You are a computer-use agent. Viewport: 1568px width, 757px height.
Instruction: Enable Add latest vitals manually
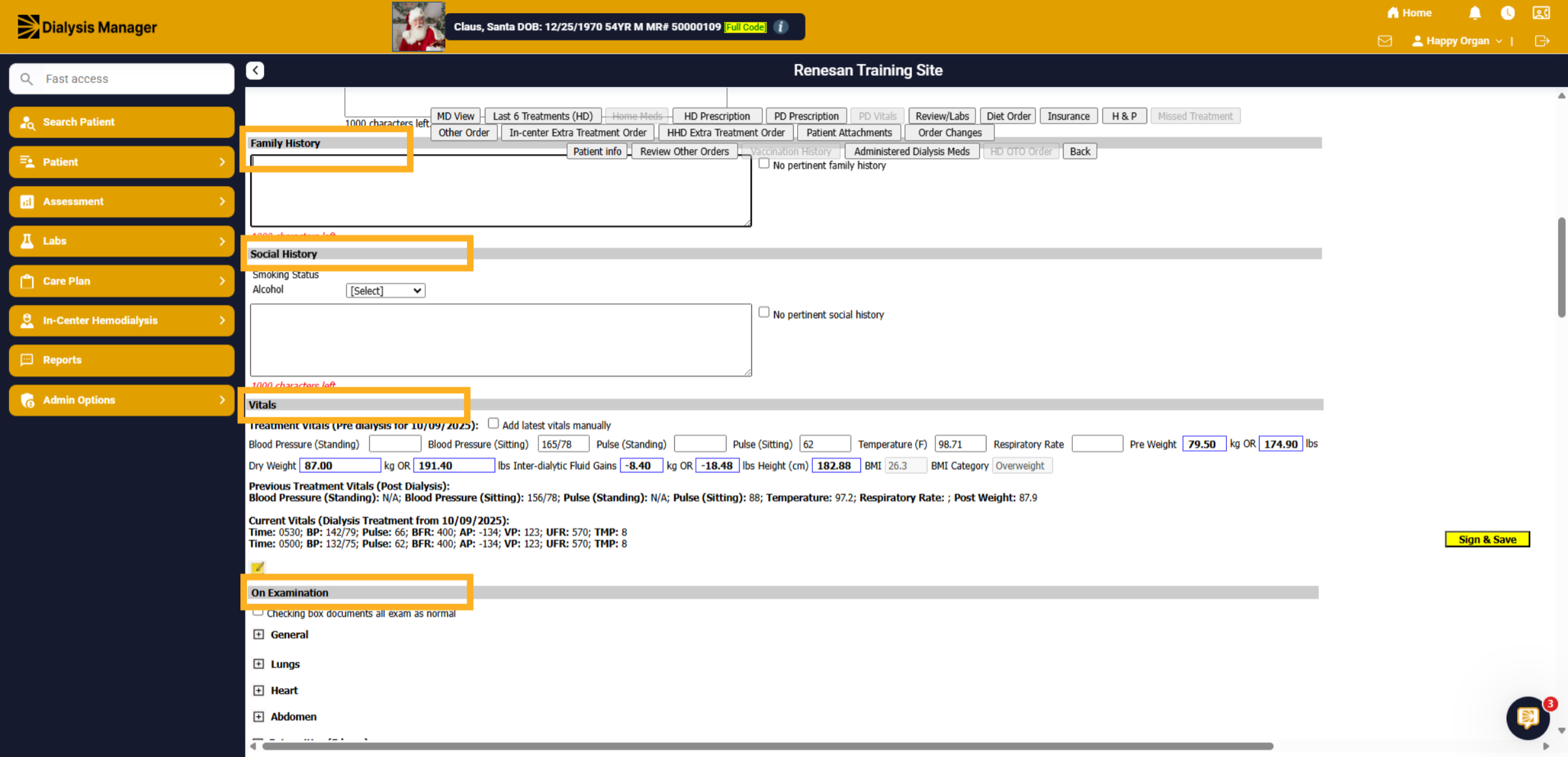coord(493,423)
